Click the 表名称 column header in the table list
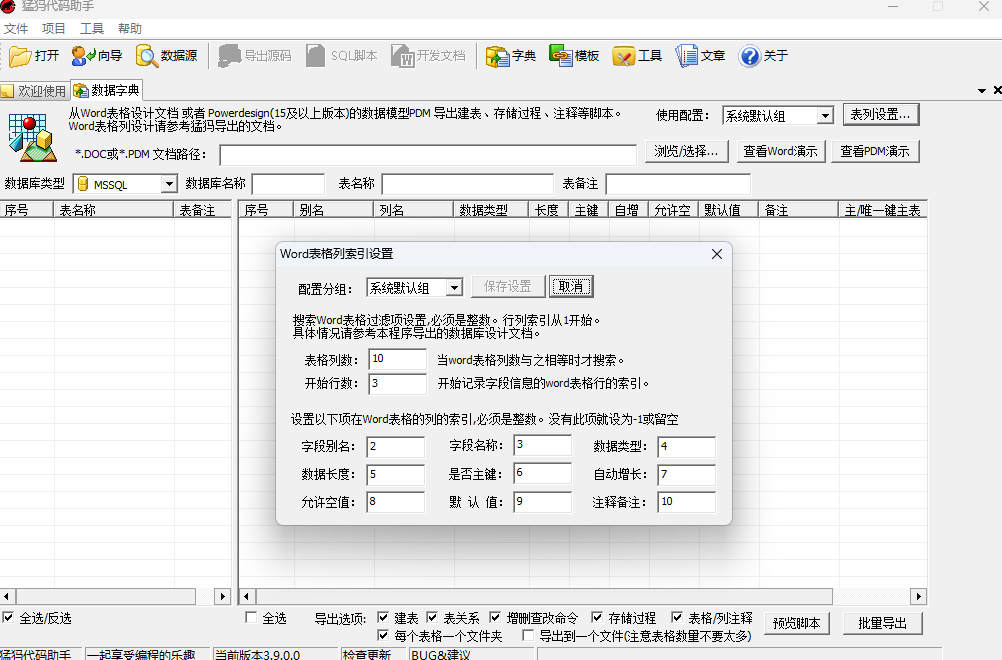The height and width of the screenshot is (660, 1002). coord(114,210)
